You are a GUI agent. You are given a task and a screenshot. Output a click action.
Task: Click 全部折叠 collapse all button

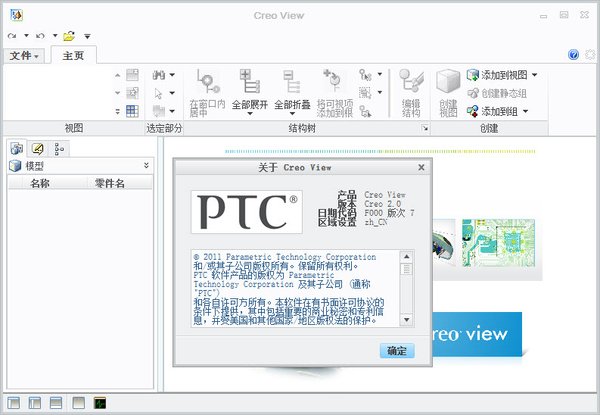pyautogui.click(x=292, y=93)
